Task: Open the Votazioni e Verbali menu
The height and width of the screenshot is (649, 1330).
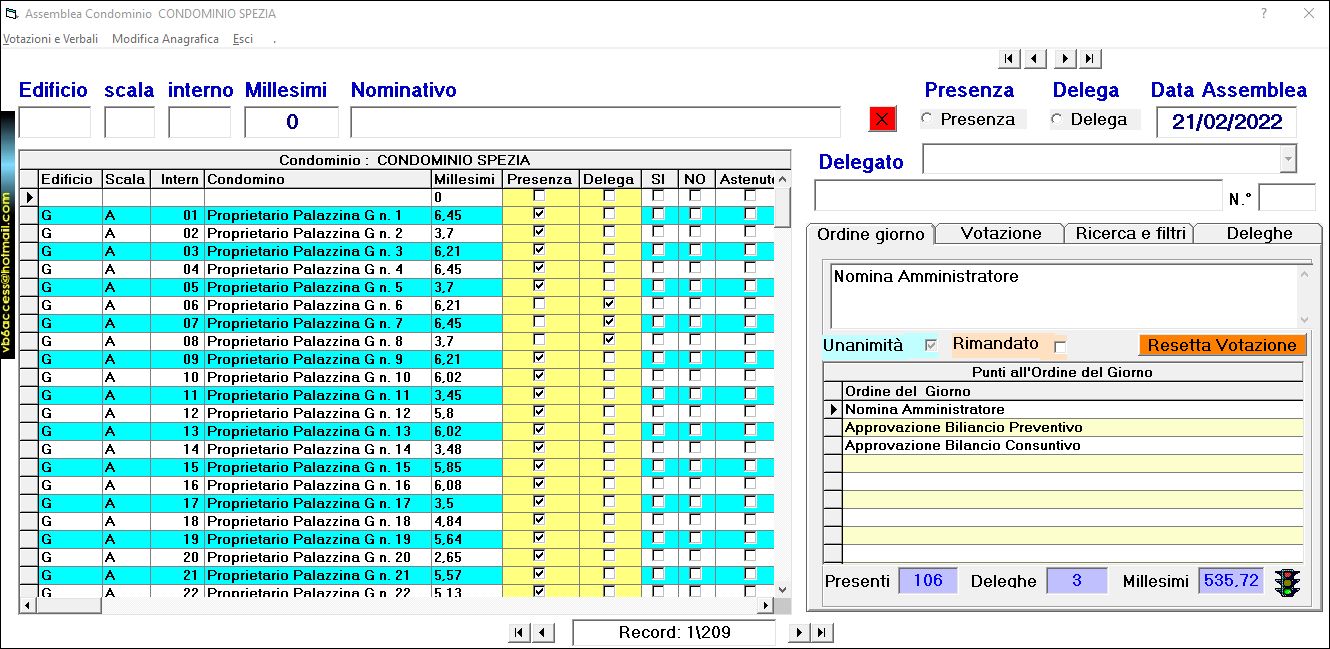Action: (x=50, y=39)
